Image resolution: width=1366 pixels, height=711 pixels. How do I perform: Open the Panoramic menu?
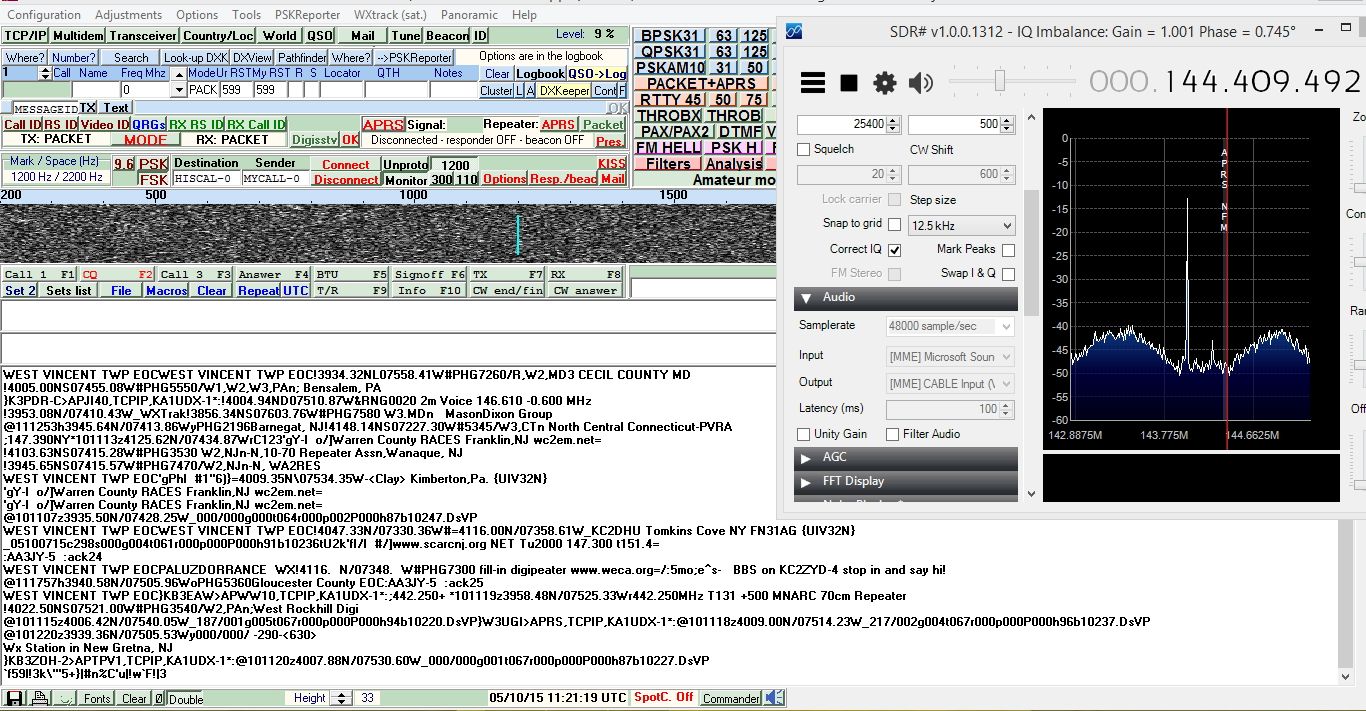(469, 15)
